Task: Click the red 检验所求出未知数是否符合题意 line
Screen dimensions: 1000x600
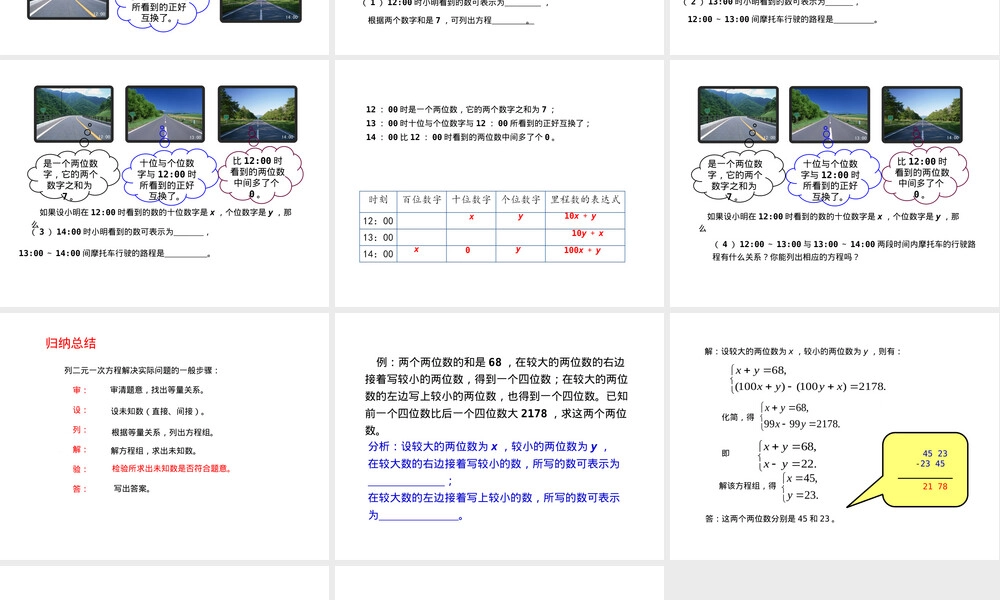Action: pos(172,469)
